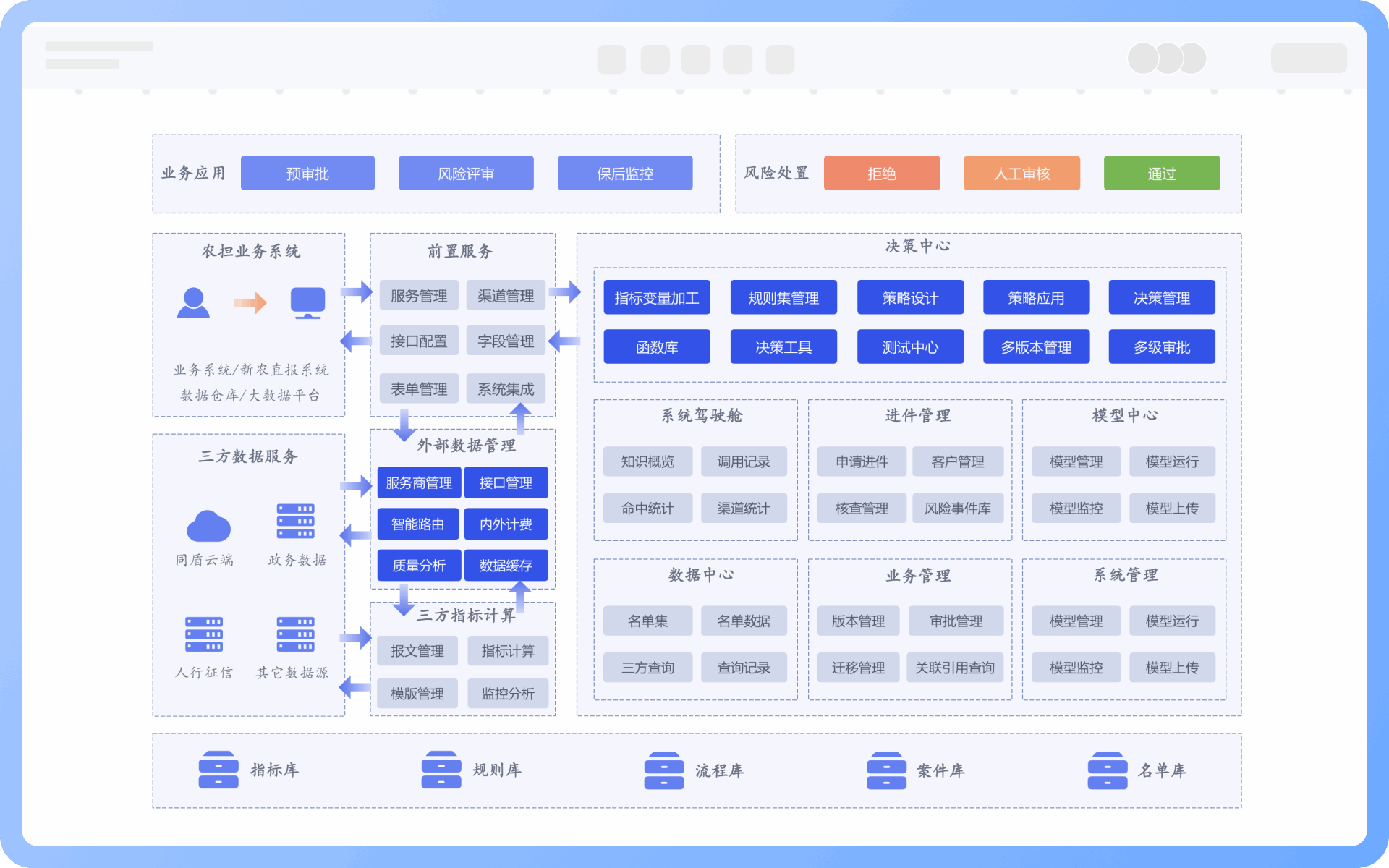Open 申请进件 under 进件管理
Viewport: 1389px width, 868px height.
tap(862, 461)
